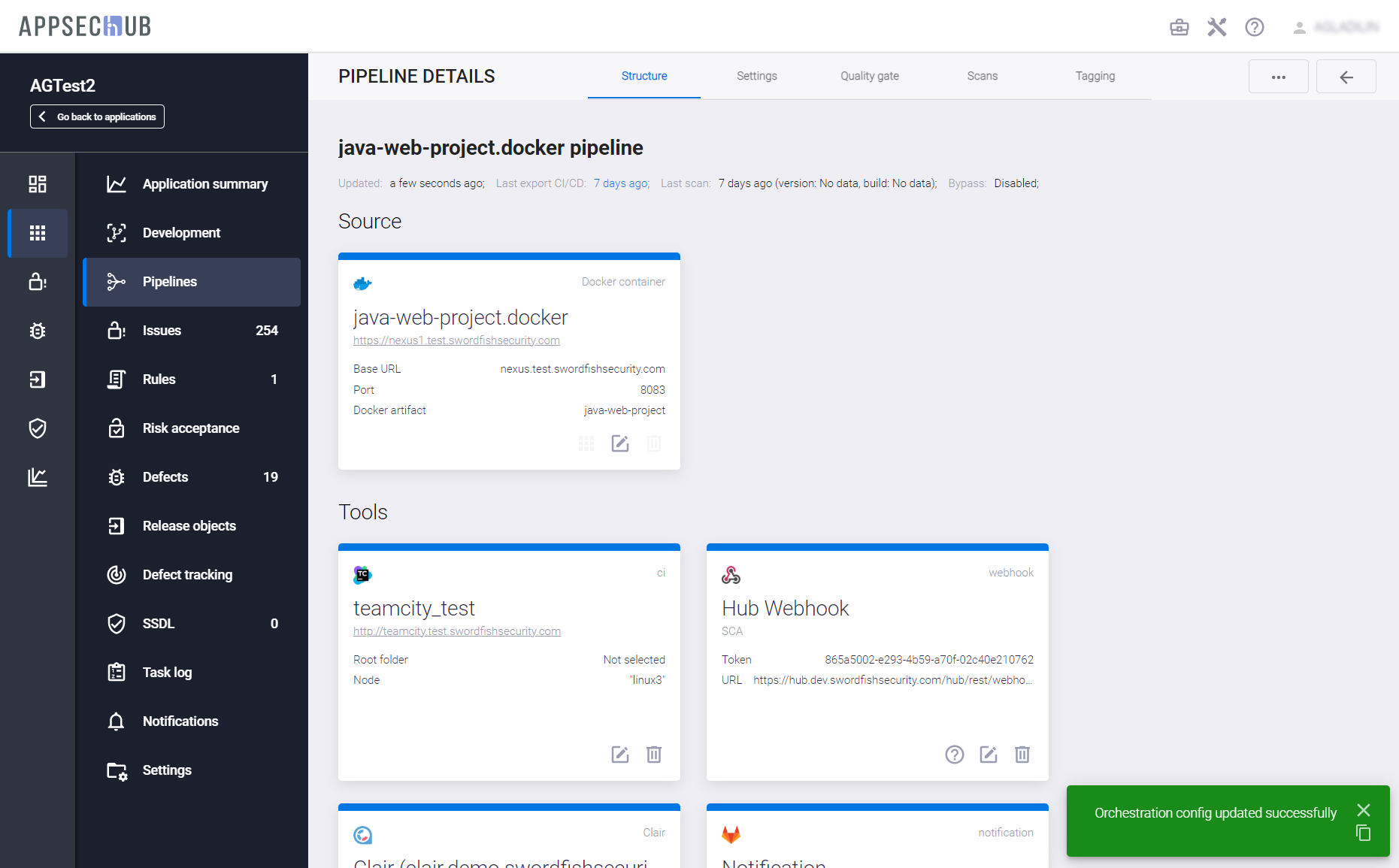The height and width of the screenshot is (868, 1399).
Task: Select the bug icon in the left rail
Action: click(x=38, y=331)
